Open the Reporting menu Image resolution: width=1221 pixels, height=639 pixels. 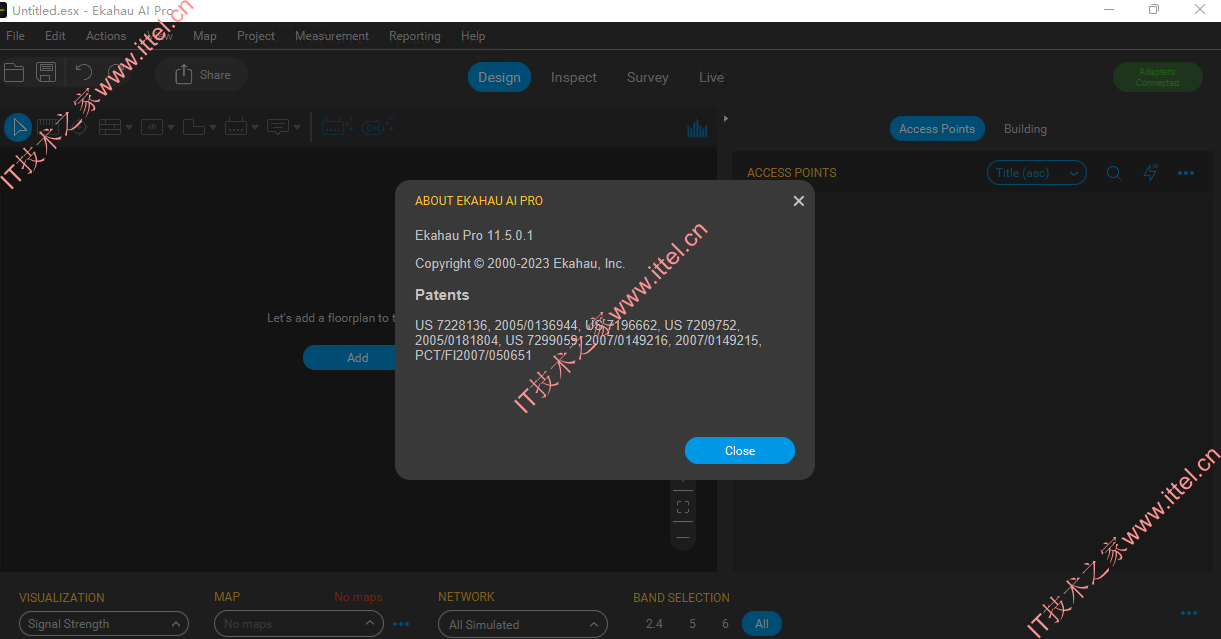[x=414, y=36]
